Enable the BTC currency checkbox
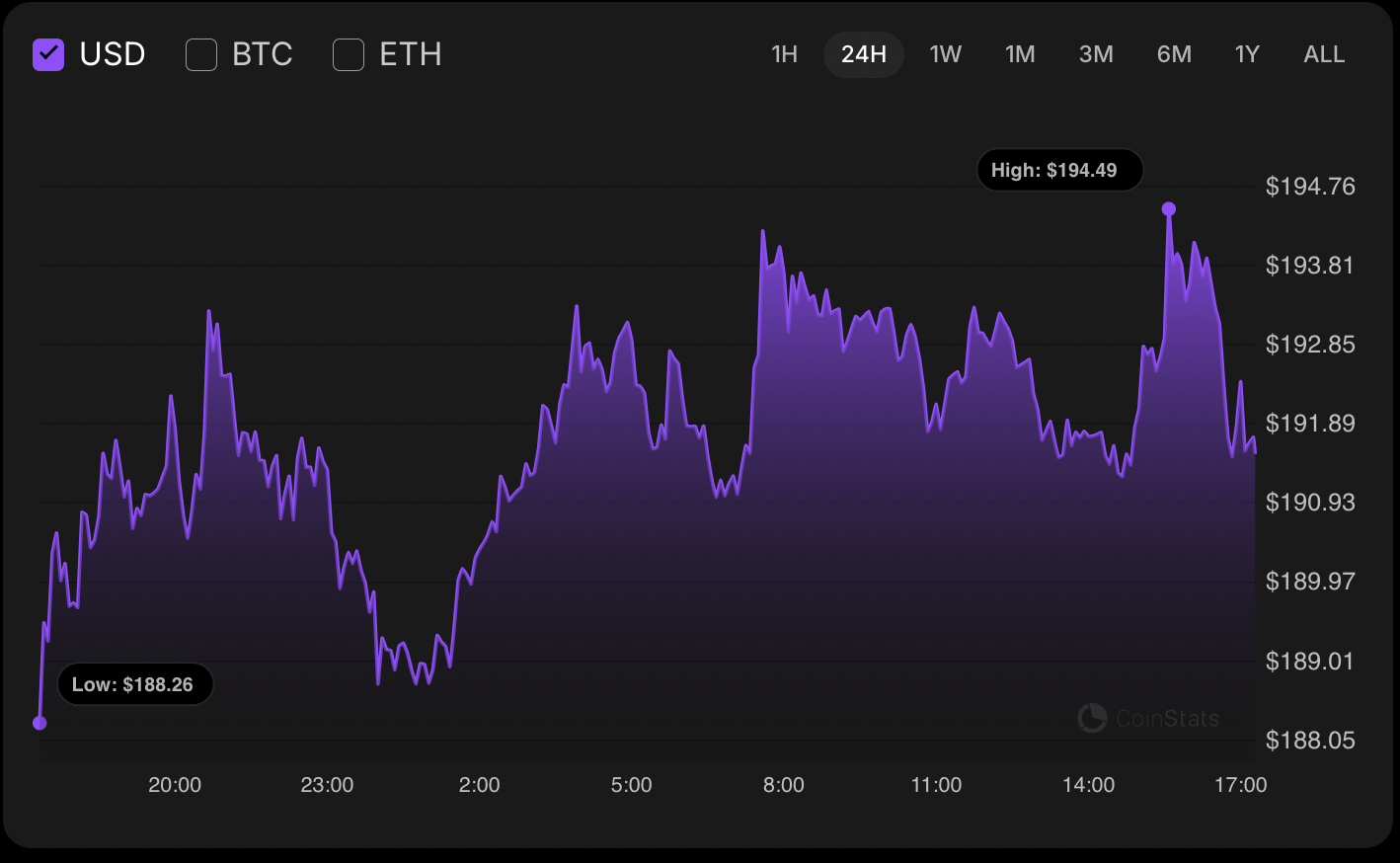Viewport: 1400px width, 863px height. pos(201,54)
